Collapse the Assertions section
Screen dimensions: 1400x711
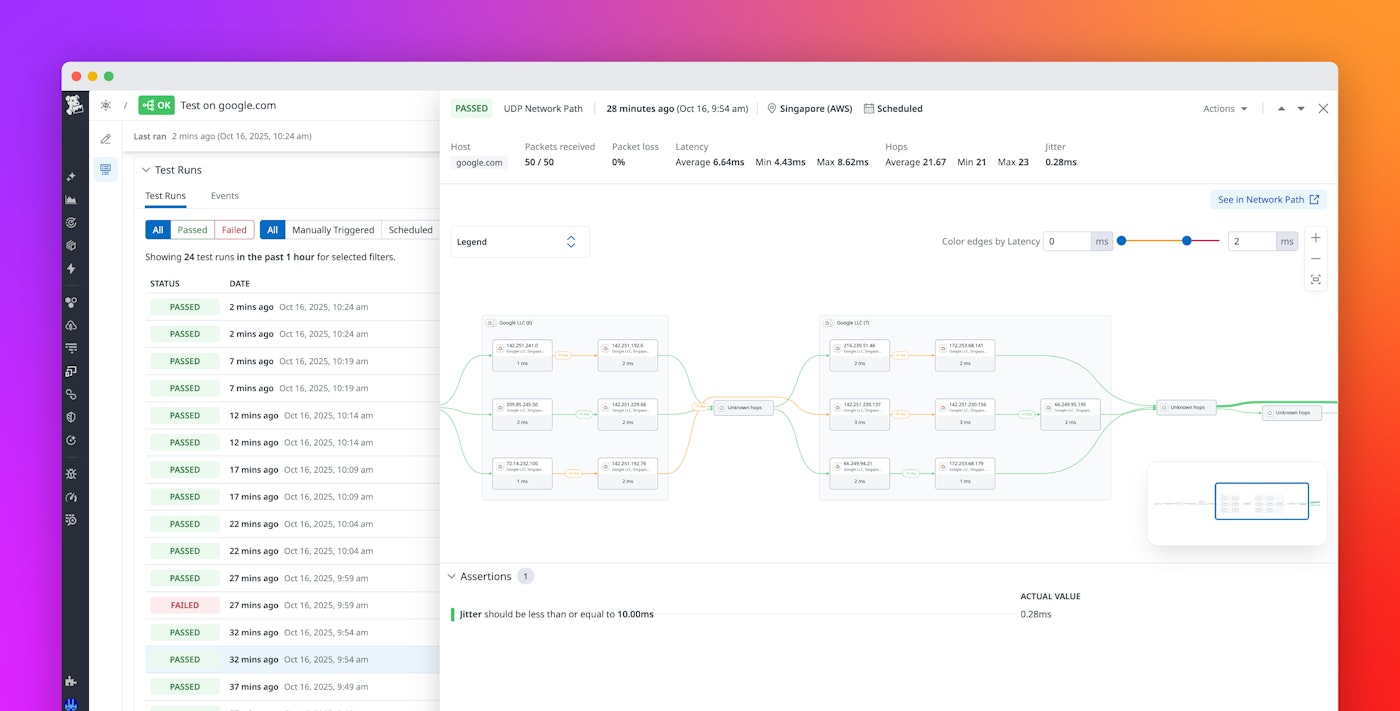point(453,576)
